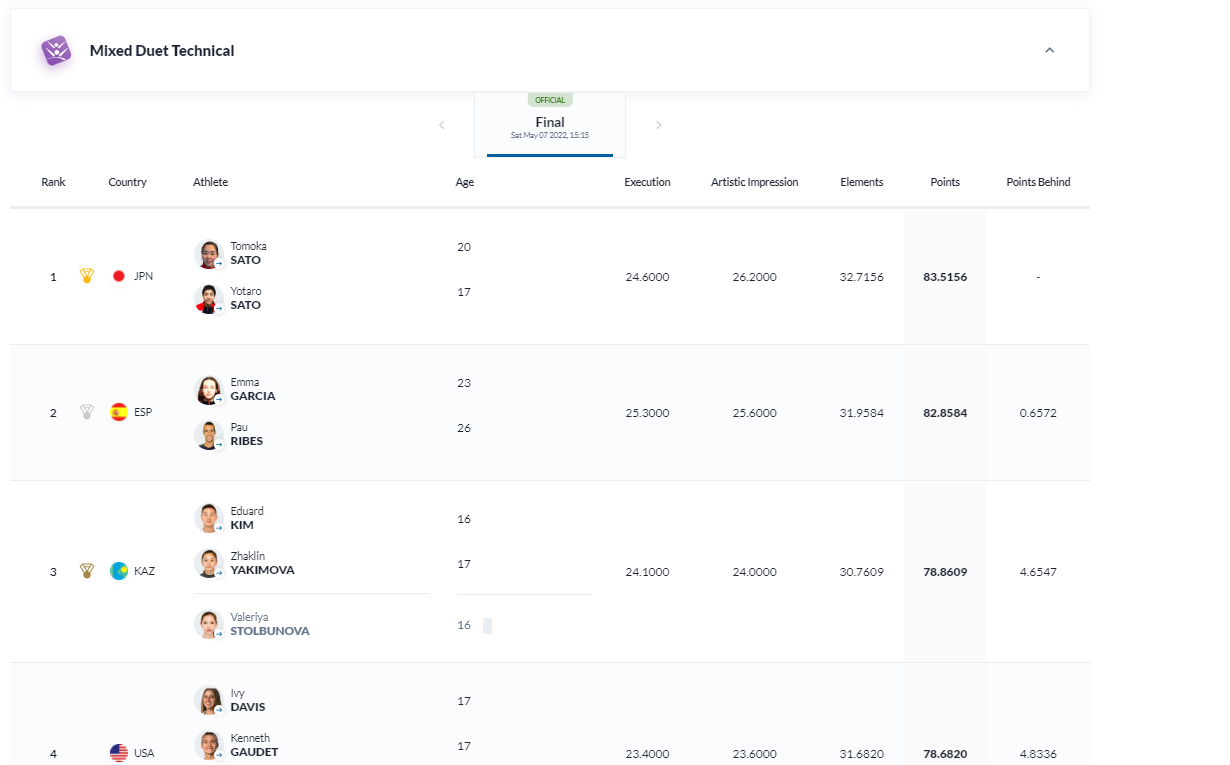Image resolution: width=1230 pixels, height=765 pixels.
Task: Click the USA flag icon
Action: (119, 753)
